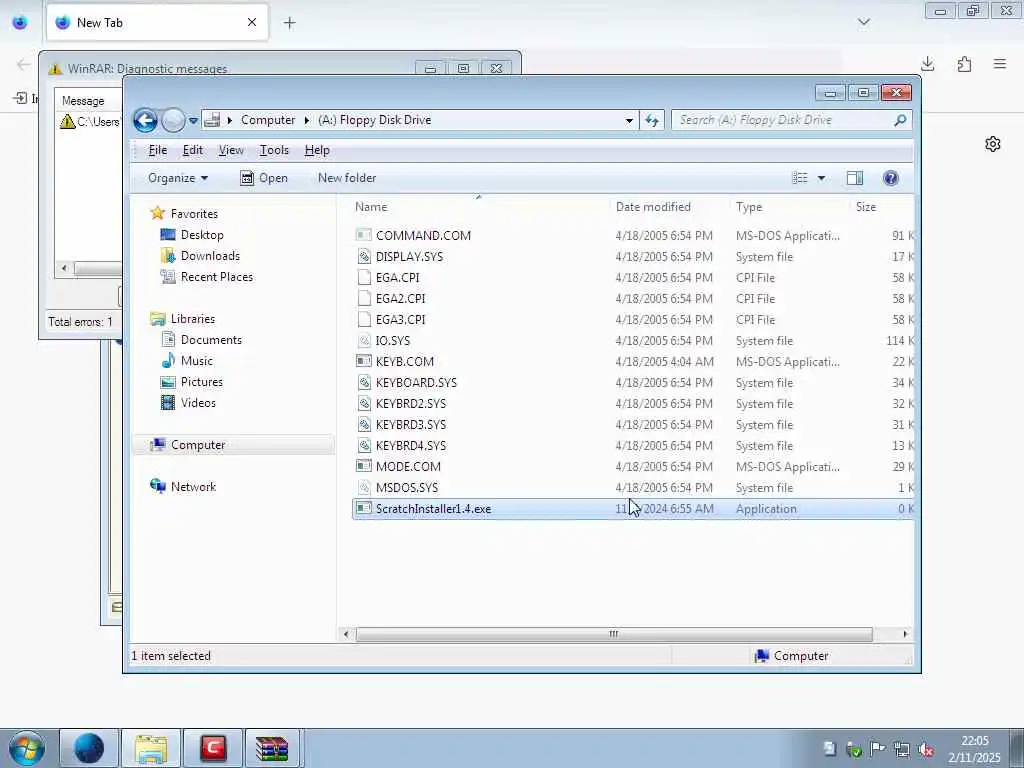Sort files by the Size column header
The width and height of the screenshot is (1024, 768).
866,207
